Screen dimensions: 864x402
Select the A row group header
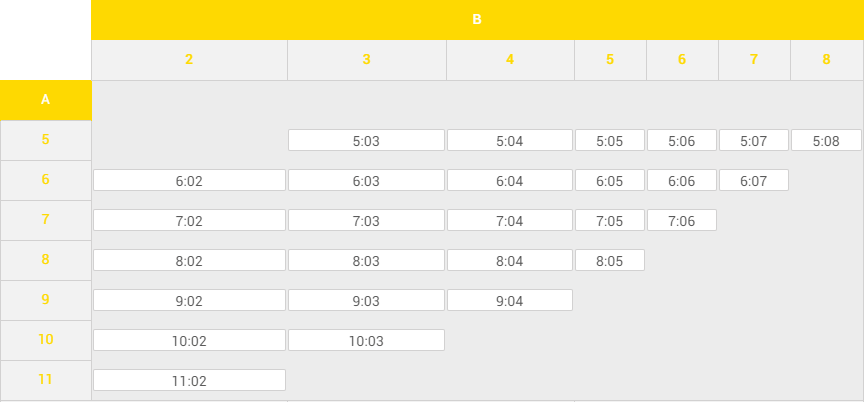[x=45, y=100]
